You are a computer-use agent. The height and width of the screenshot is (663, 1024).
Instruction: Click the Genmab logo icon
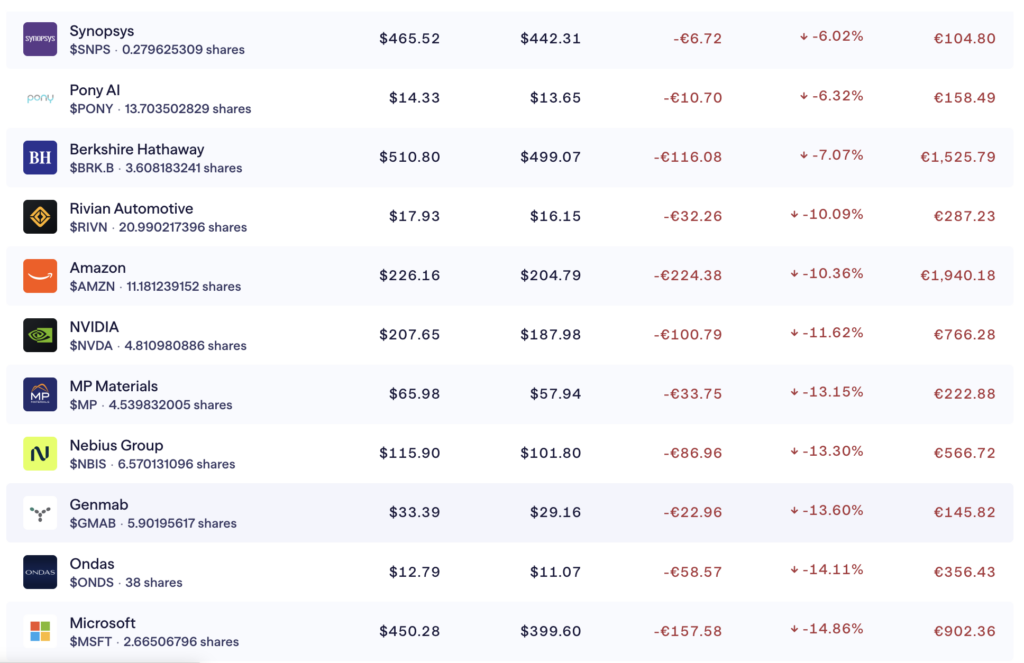(x=40, y=513)
